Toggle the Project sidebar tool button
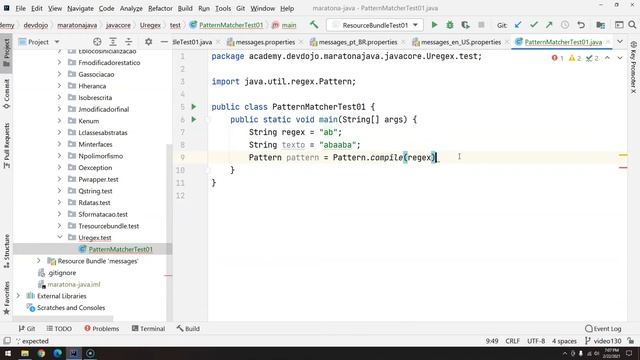 7,52
